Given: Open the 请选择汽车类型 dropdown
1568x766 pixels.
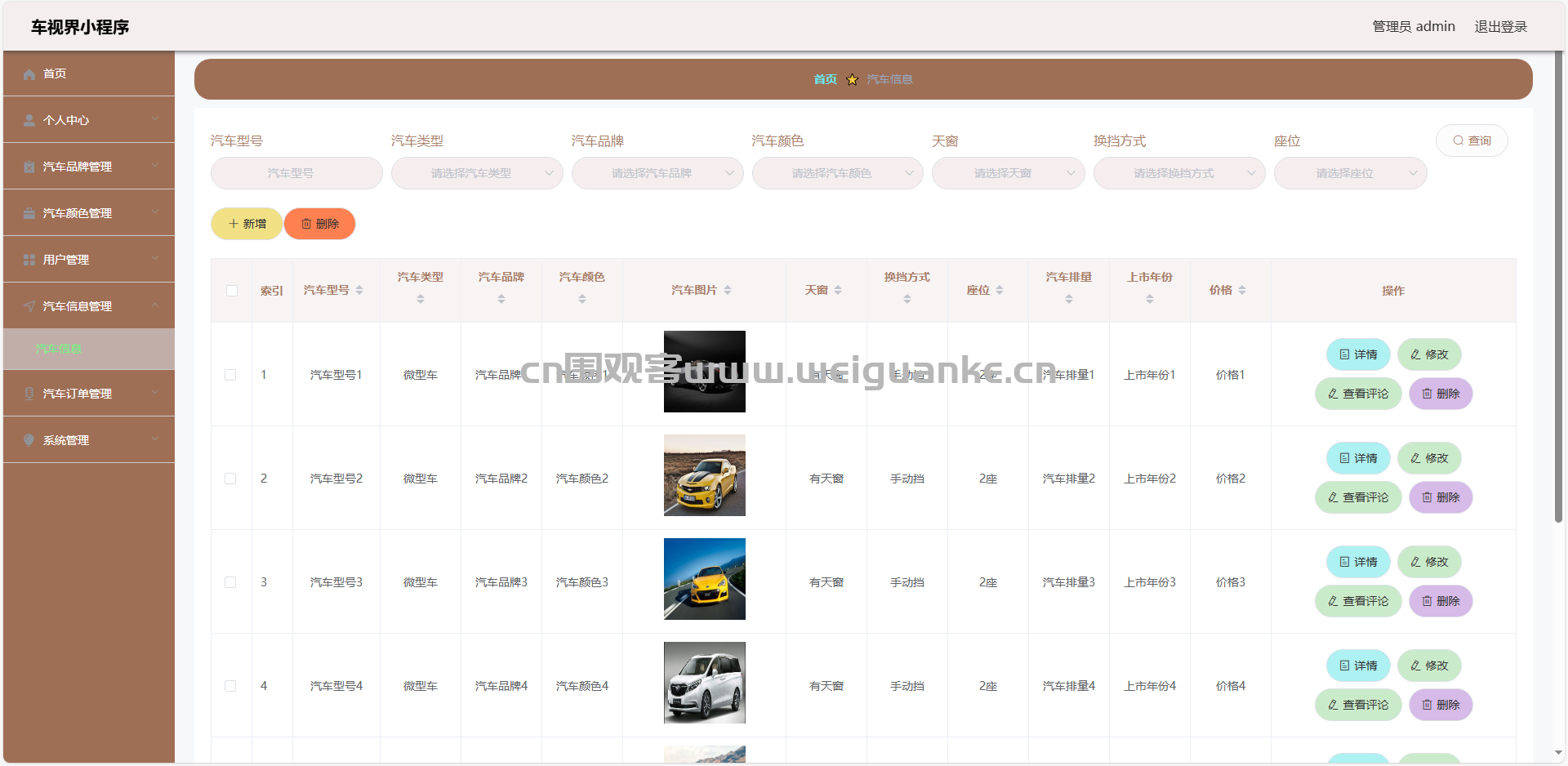Looking at the screenshot, I should (477, 173).
